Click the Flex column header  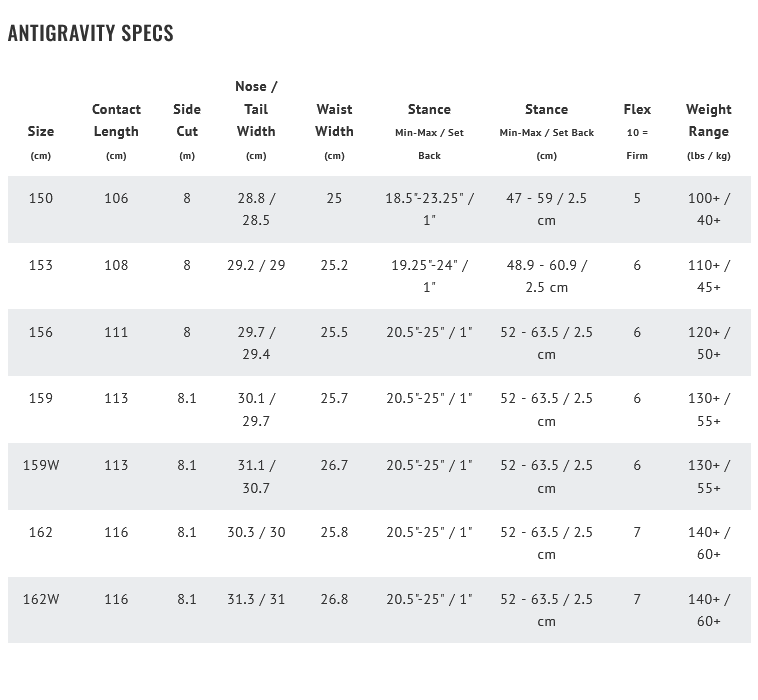point(637,110)
